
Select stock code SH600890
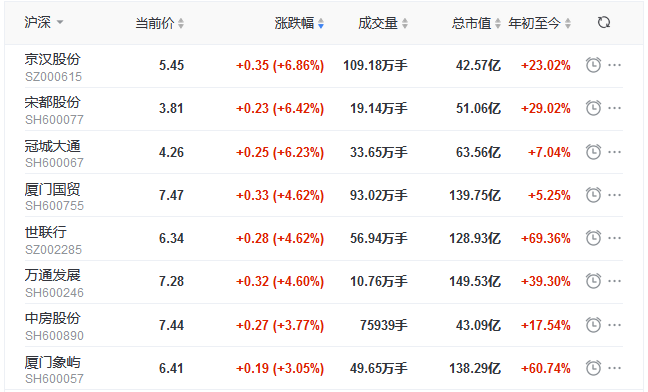click(54, 336)
